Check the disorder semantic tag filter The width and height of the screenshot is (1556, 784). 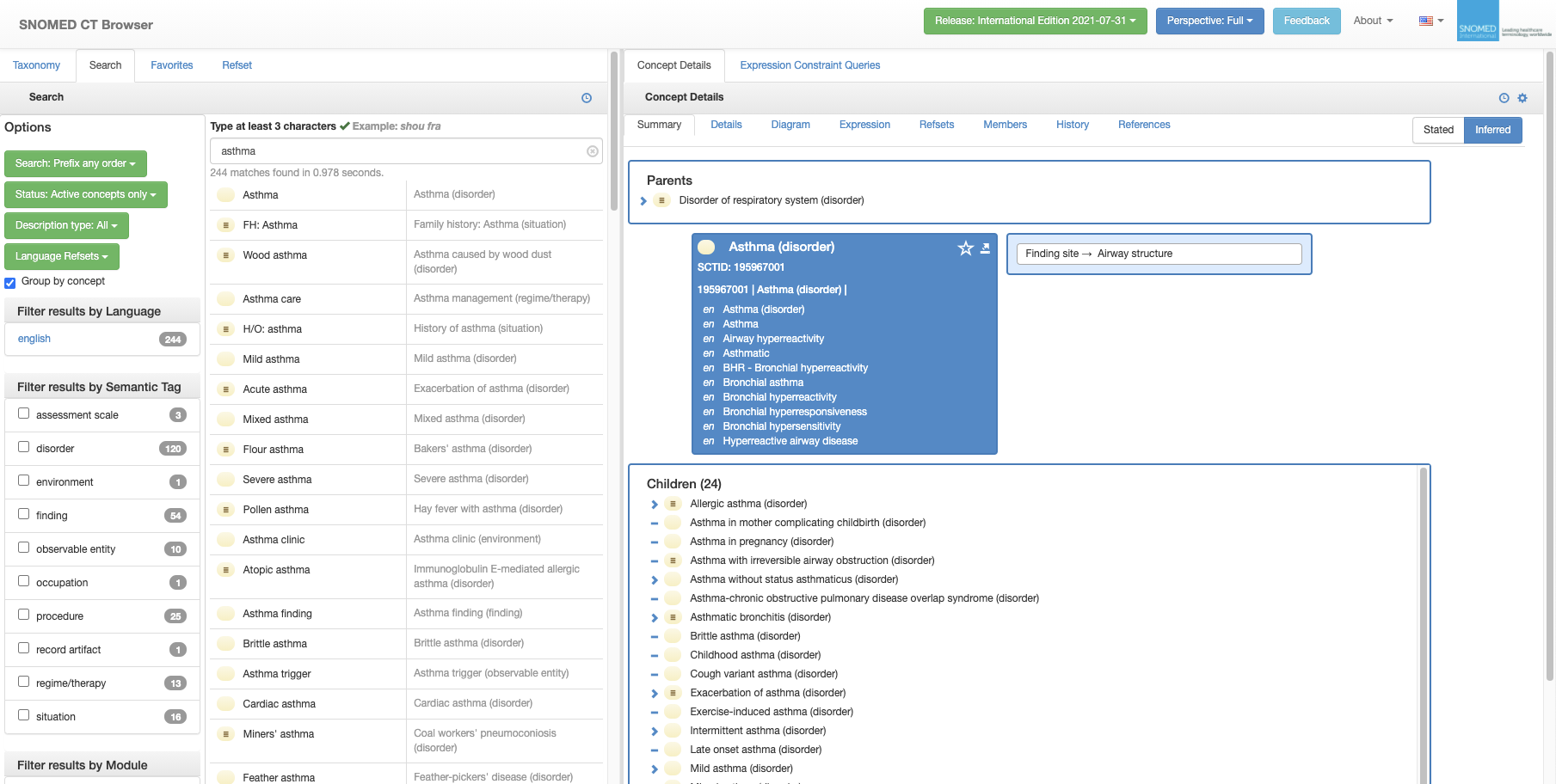tap(24, 447)
